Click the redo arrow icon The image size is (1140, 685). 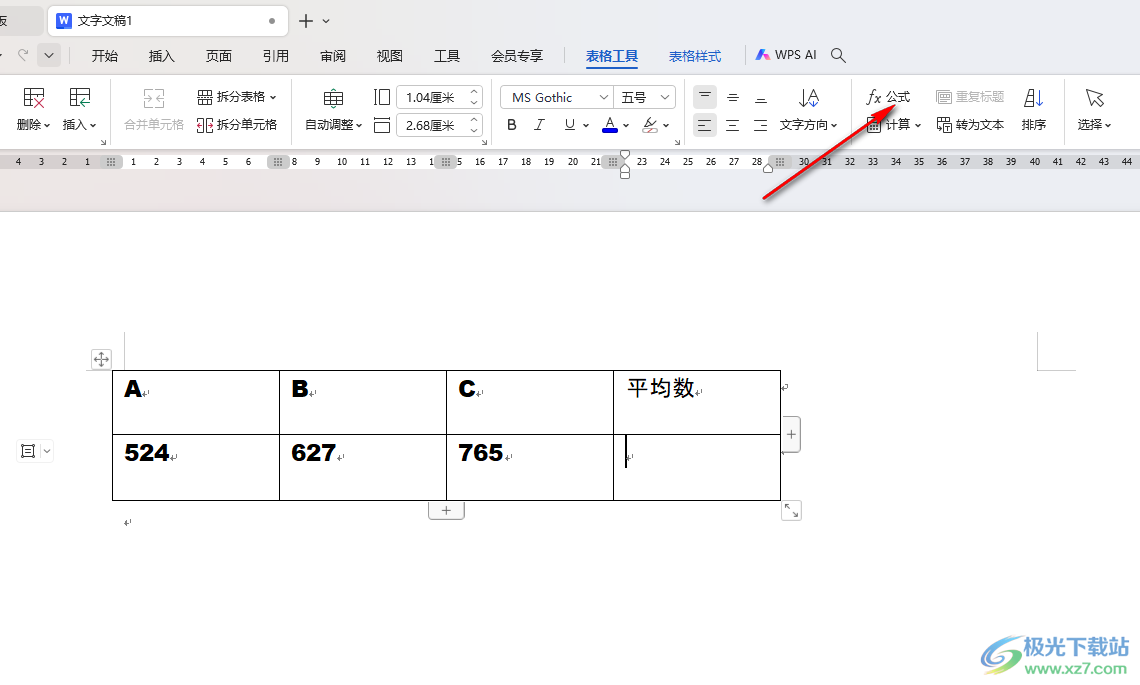[x=23, y=55]
